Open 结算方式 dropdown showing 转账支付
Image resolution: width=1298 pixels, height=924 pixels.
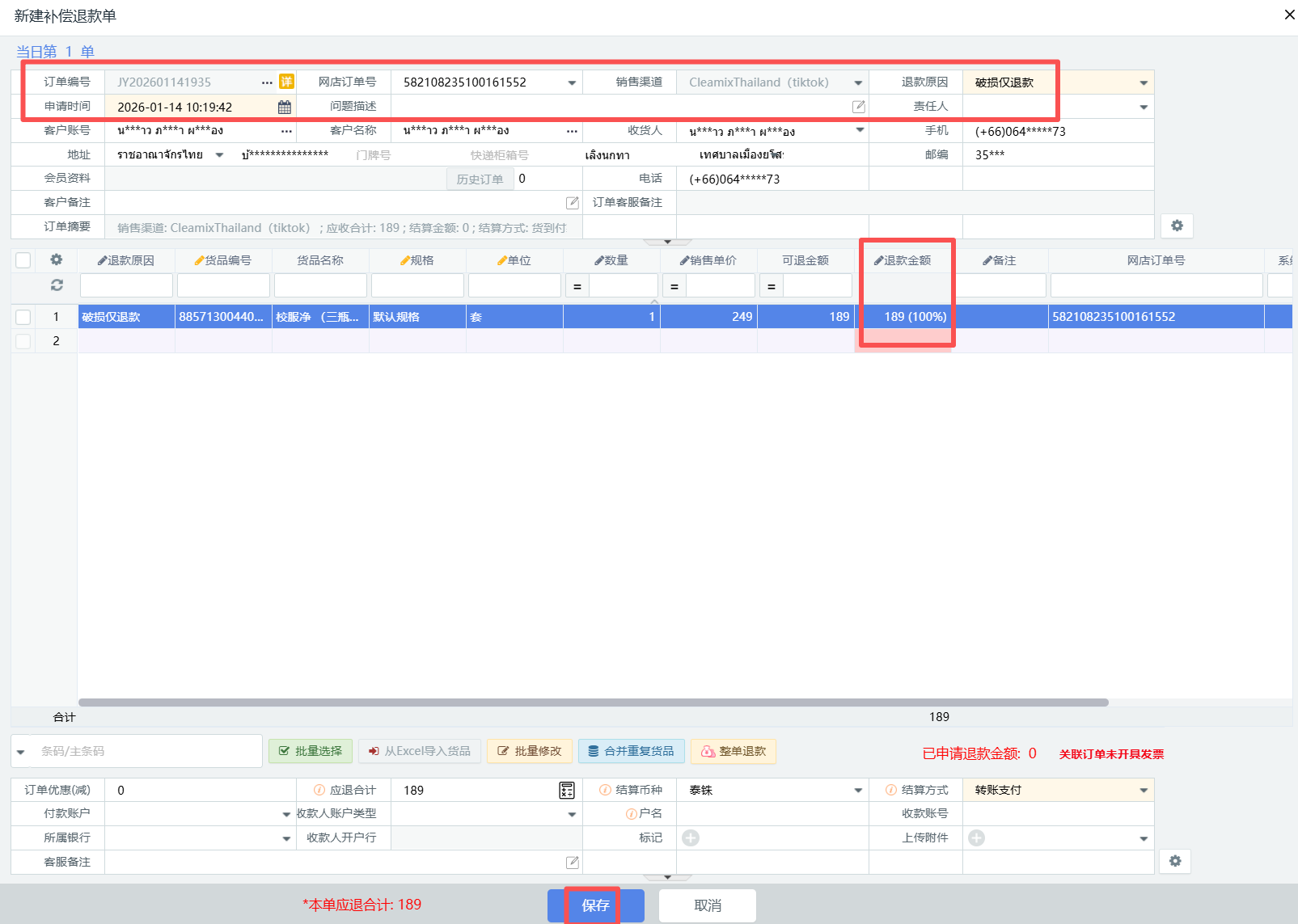click(x=1144, y=791)
